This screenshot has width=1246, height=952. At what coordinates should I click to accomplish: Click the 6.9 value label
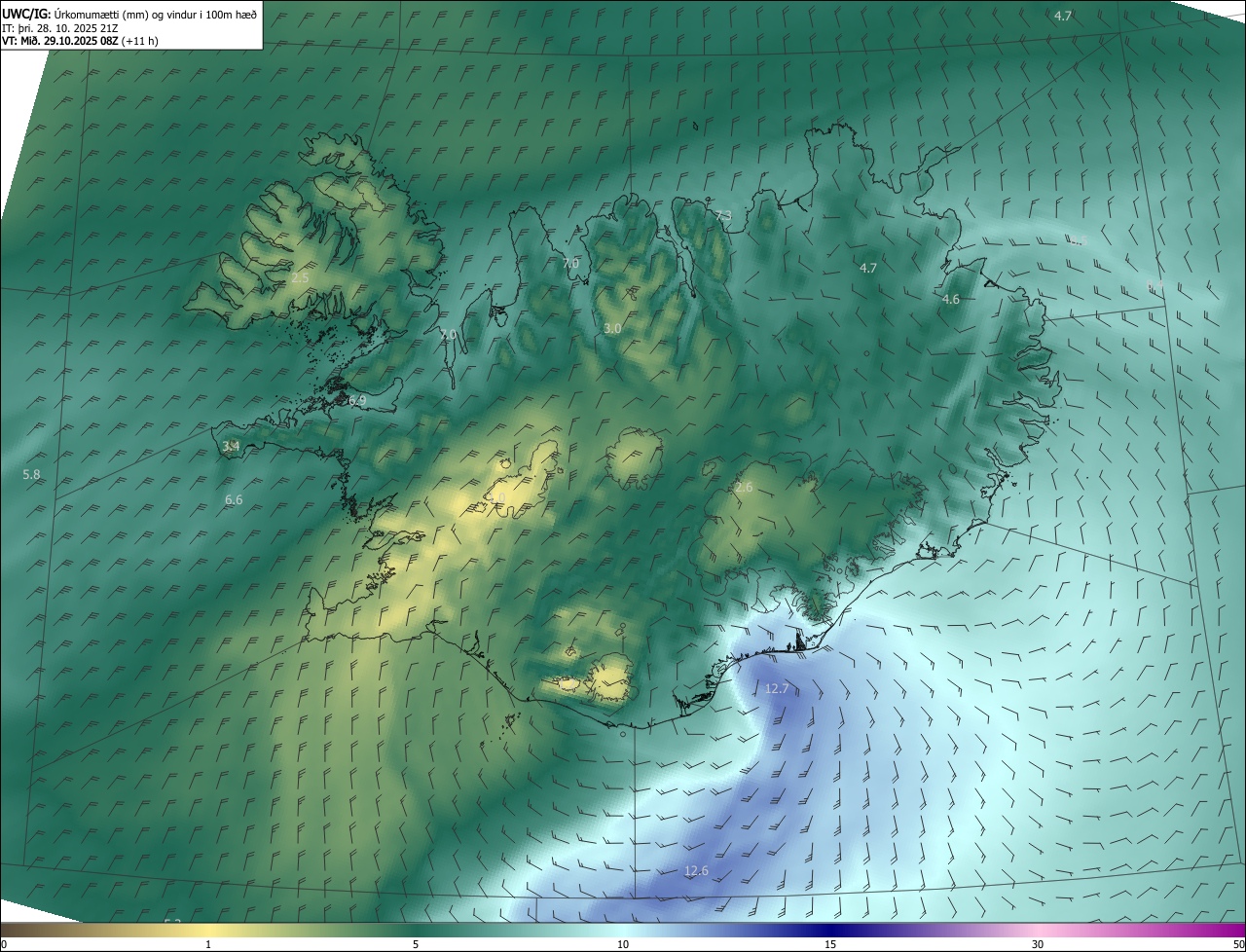click(357, 401)
